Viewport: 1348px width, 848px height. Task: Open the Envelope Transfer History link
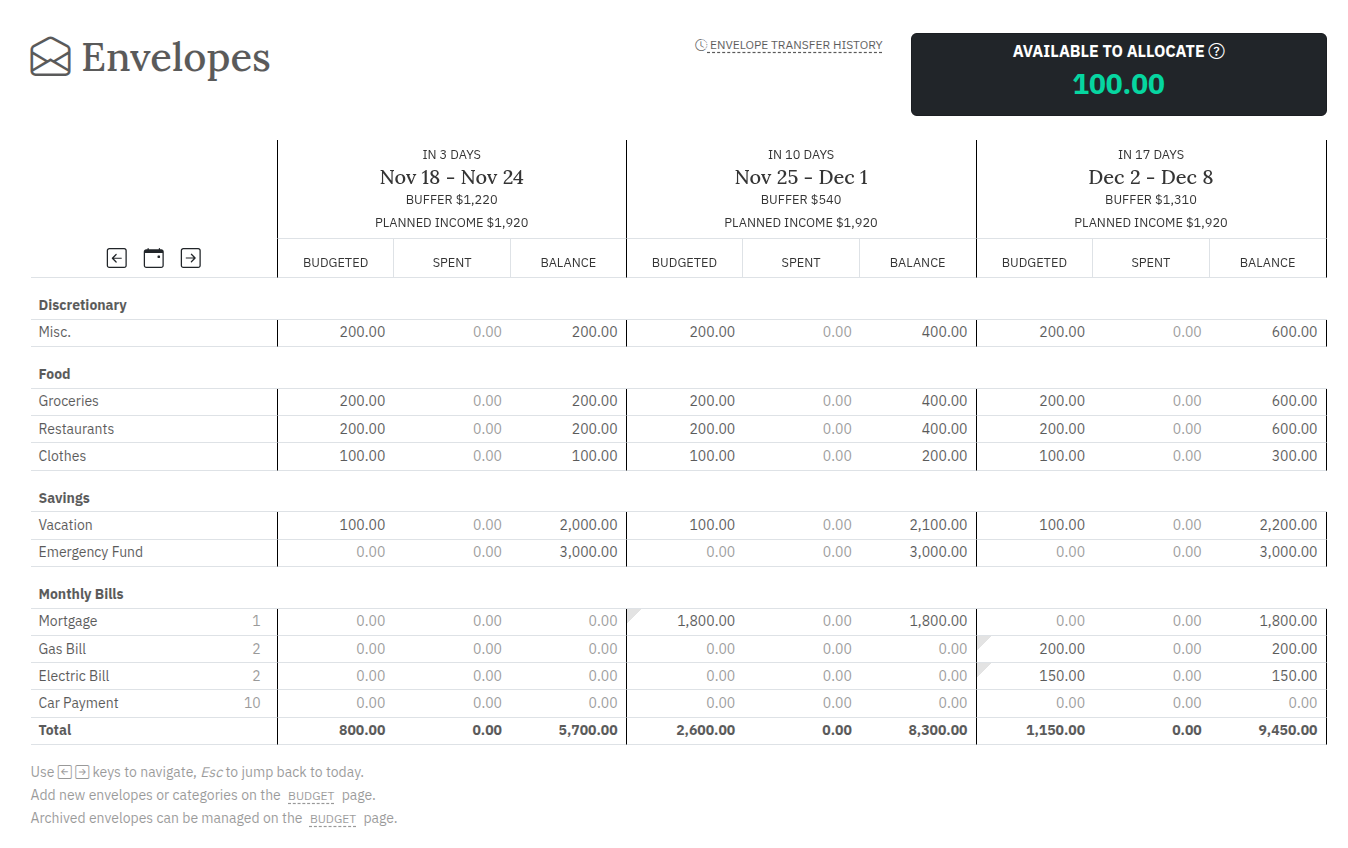[795, 45]
